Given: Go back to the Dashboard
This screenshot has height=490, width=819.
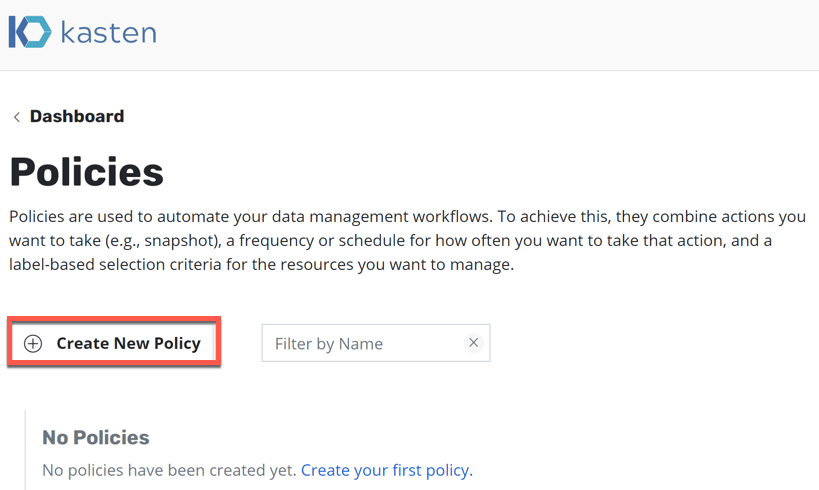Looking at the screenshot, I should (77, 117).
